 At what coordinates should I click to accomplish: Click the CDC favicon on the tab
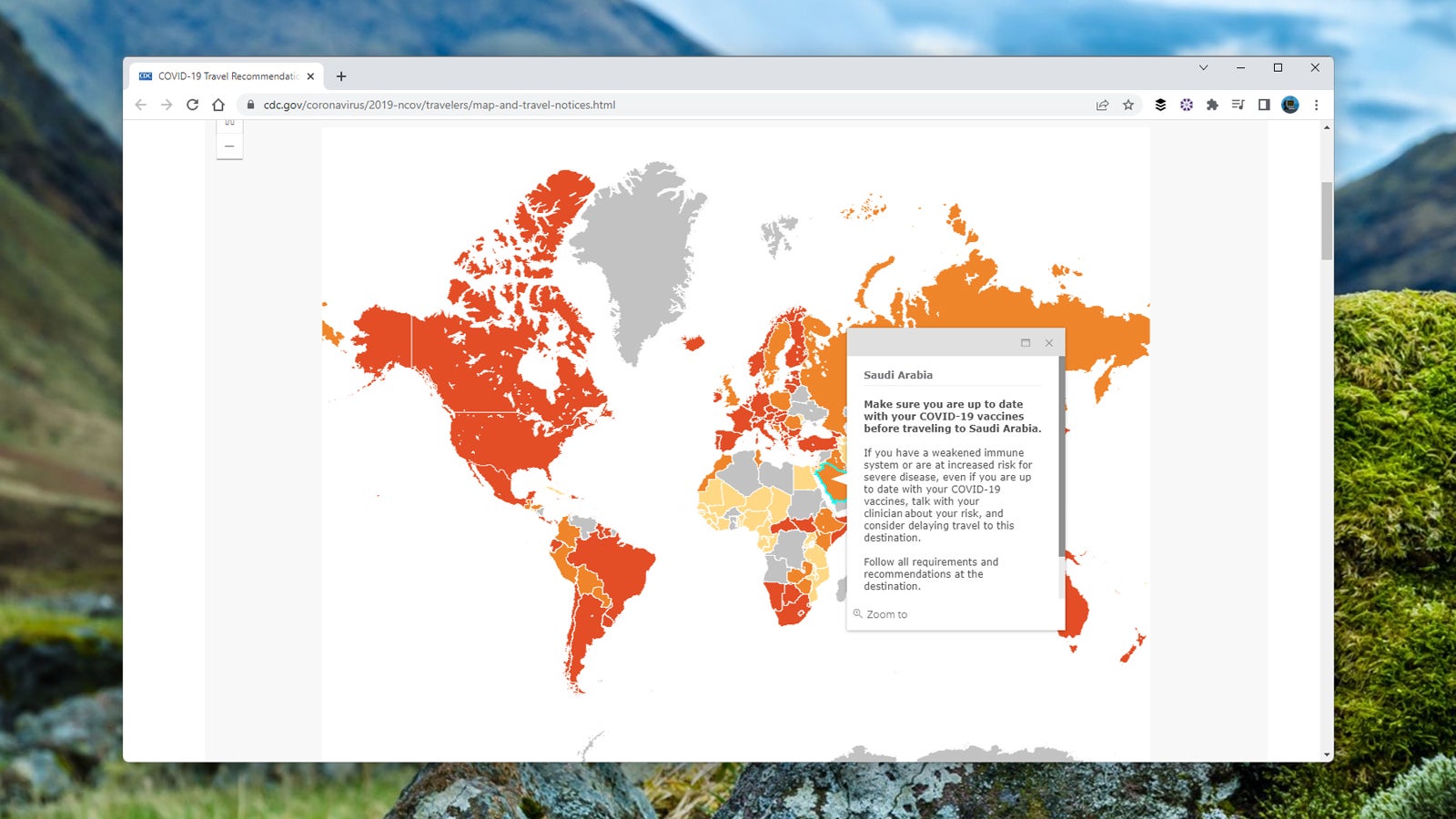pos(145,76)
